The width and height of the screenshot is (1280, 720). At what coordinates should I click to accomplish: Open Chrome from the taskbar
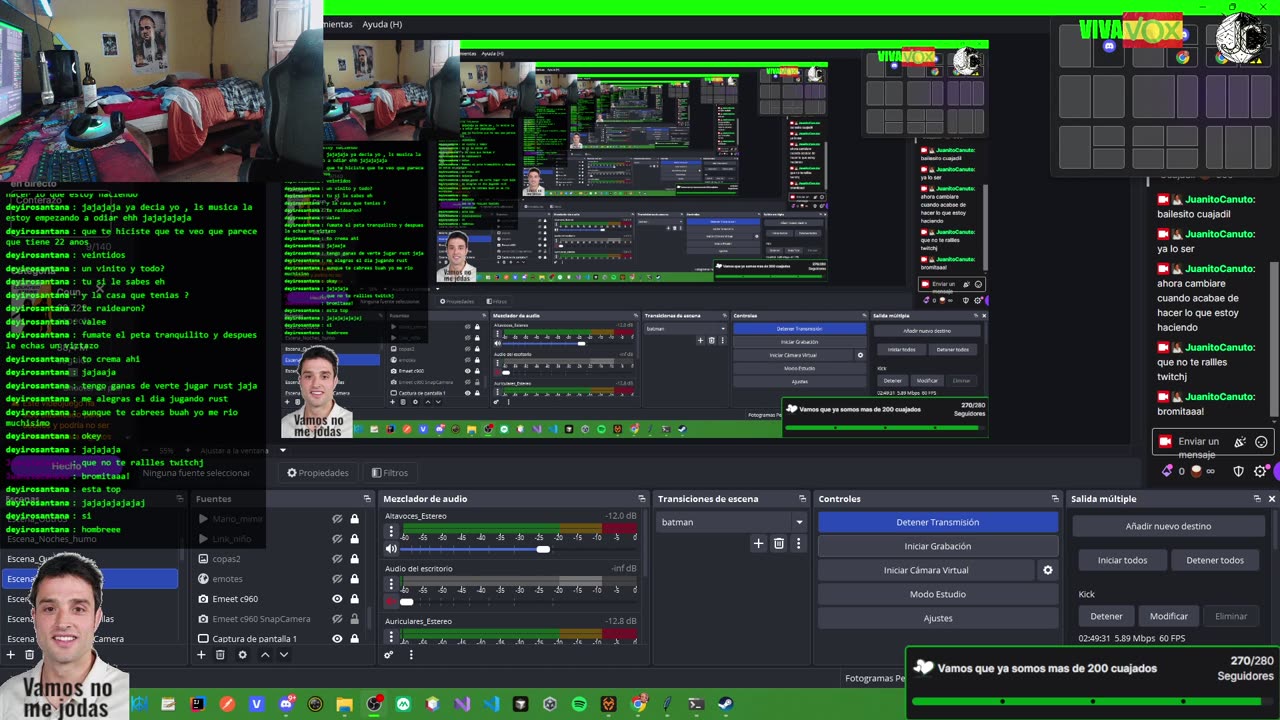tap(638, 704)
